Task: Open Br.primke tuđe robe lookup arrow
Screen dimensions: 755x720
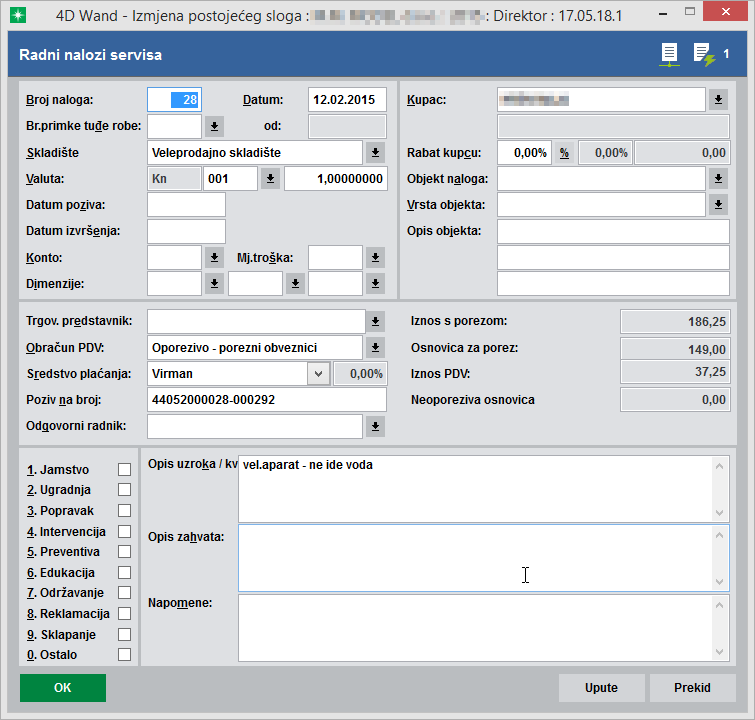Action: 214,126
